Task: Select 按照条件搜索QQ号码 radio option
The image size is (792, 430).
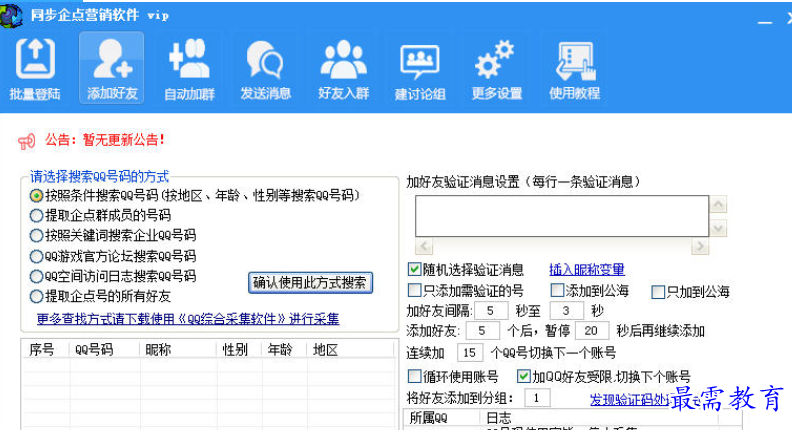Action: 36,196
